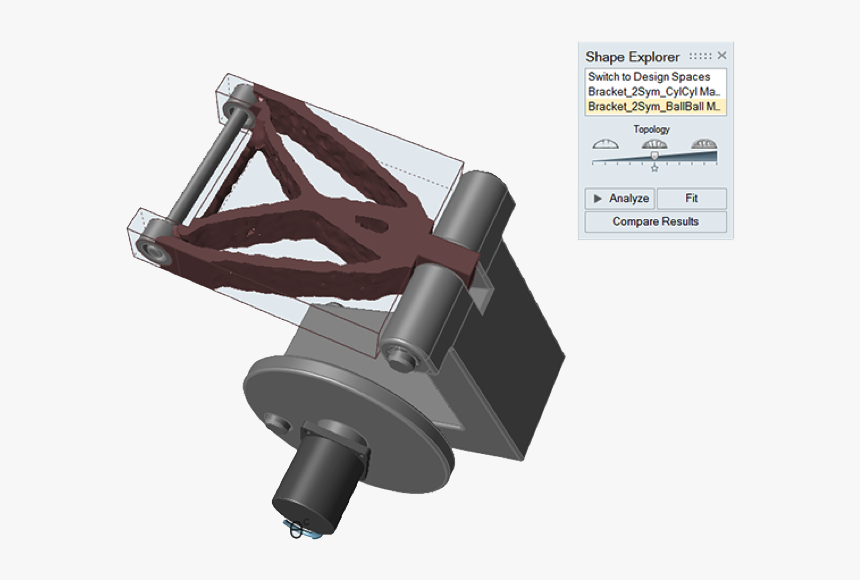The width and height of the screenshot is (860, 580).
Task: Close the Shape Explorer panel
Action: point(723,55)
